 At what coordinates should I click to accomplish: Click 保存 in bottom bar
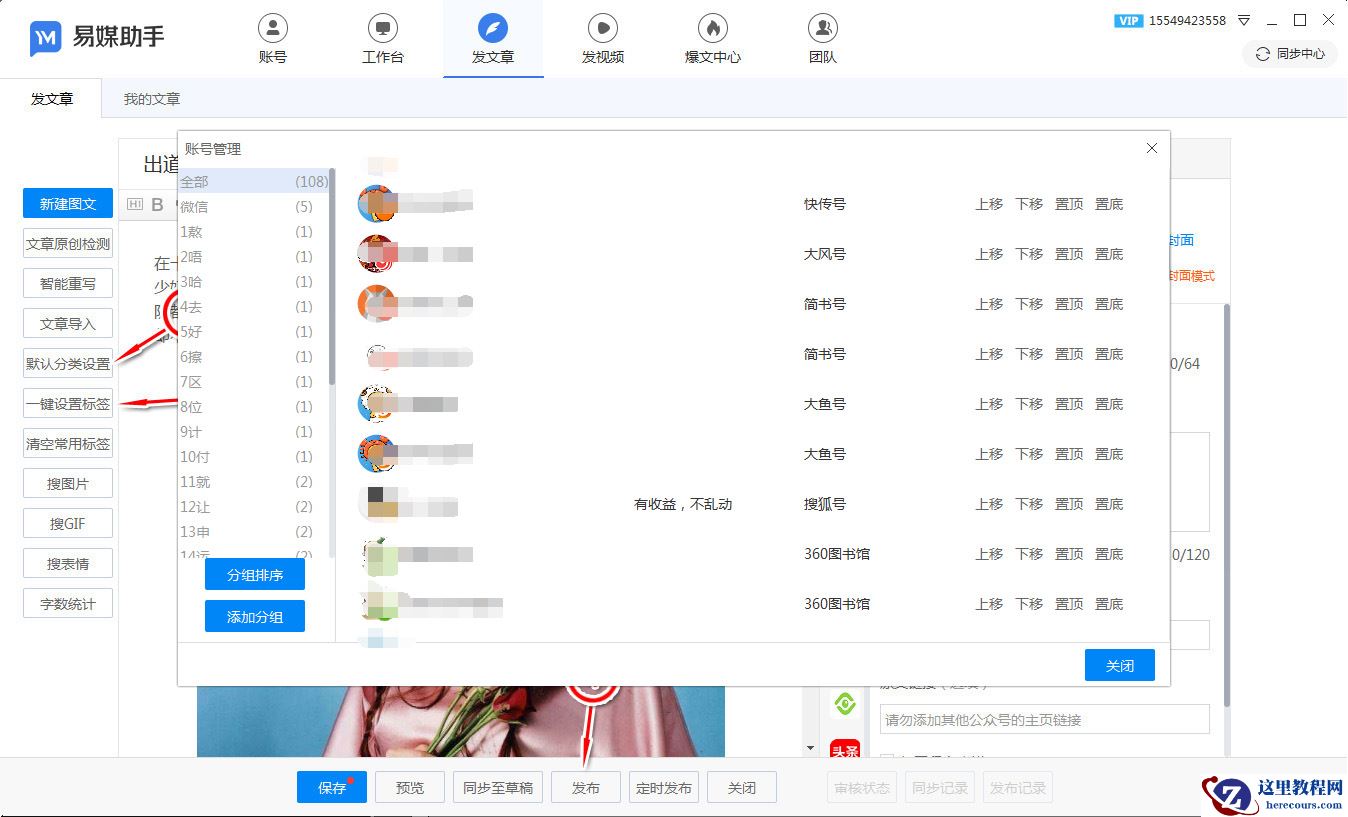point(332,787)
